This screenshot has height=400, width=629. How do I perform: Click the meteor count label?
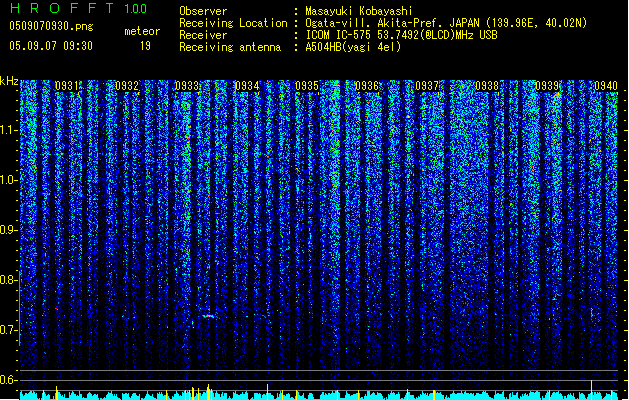142,31
